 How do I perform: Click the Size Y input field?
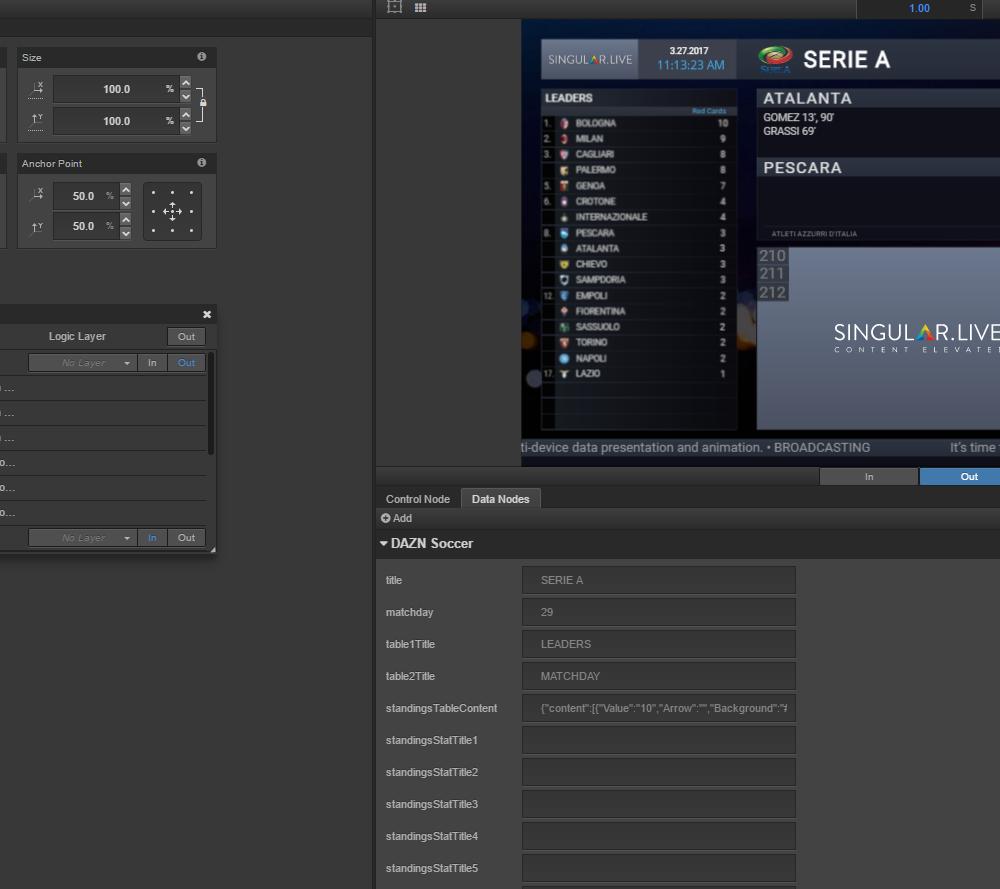tap(116, 121)
